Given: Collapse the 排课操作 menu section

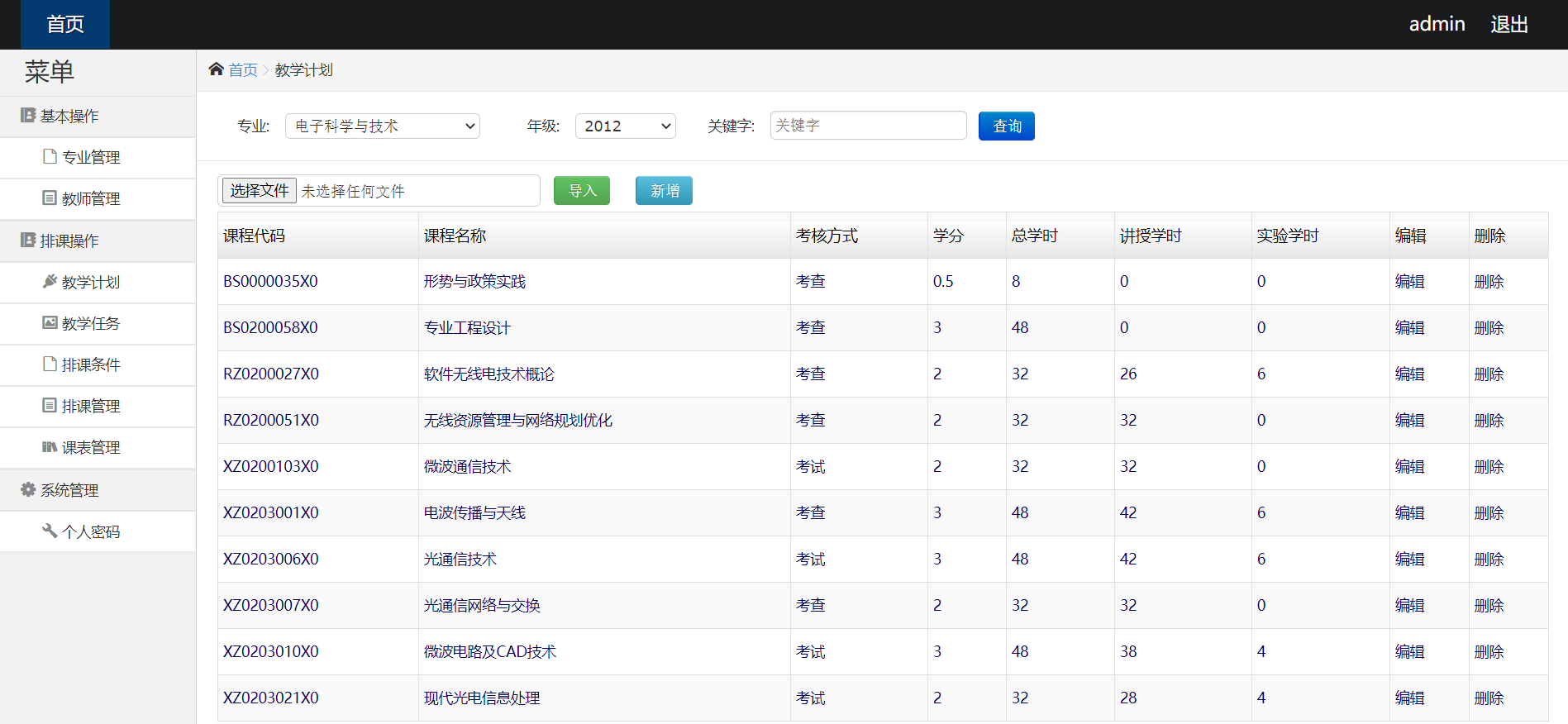Looking at the screenshot, I should tap(98, 241).
